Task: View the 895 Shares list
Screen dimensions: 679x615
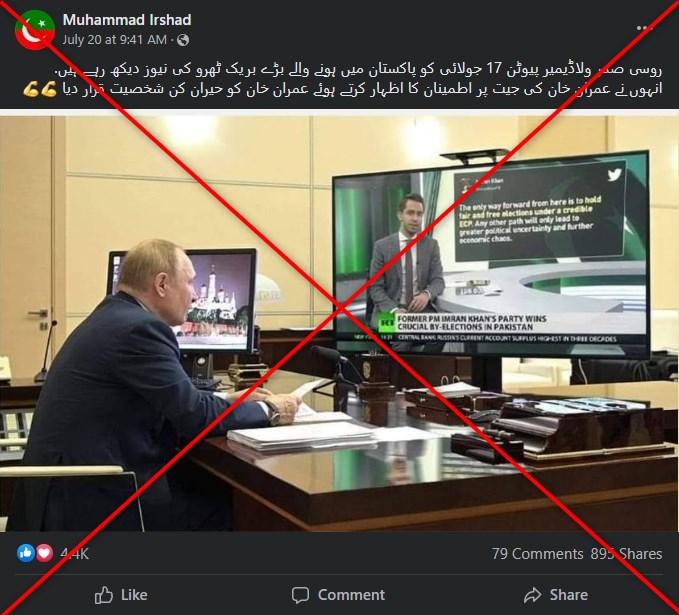Action: [626, 554]
